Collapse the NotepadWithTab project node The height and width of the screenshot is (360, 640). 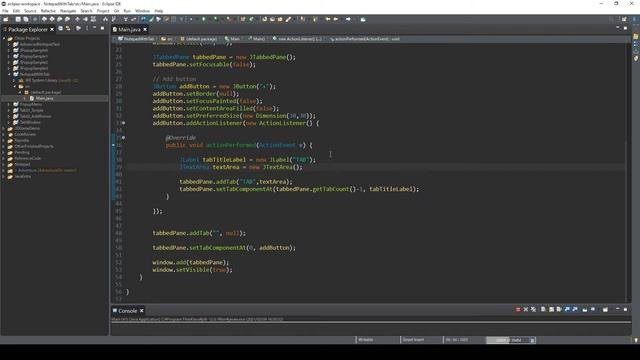tap(9, 74)
